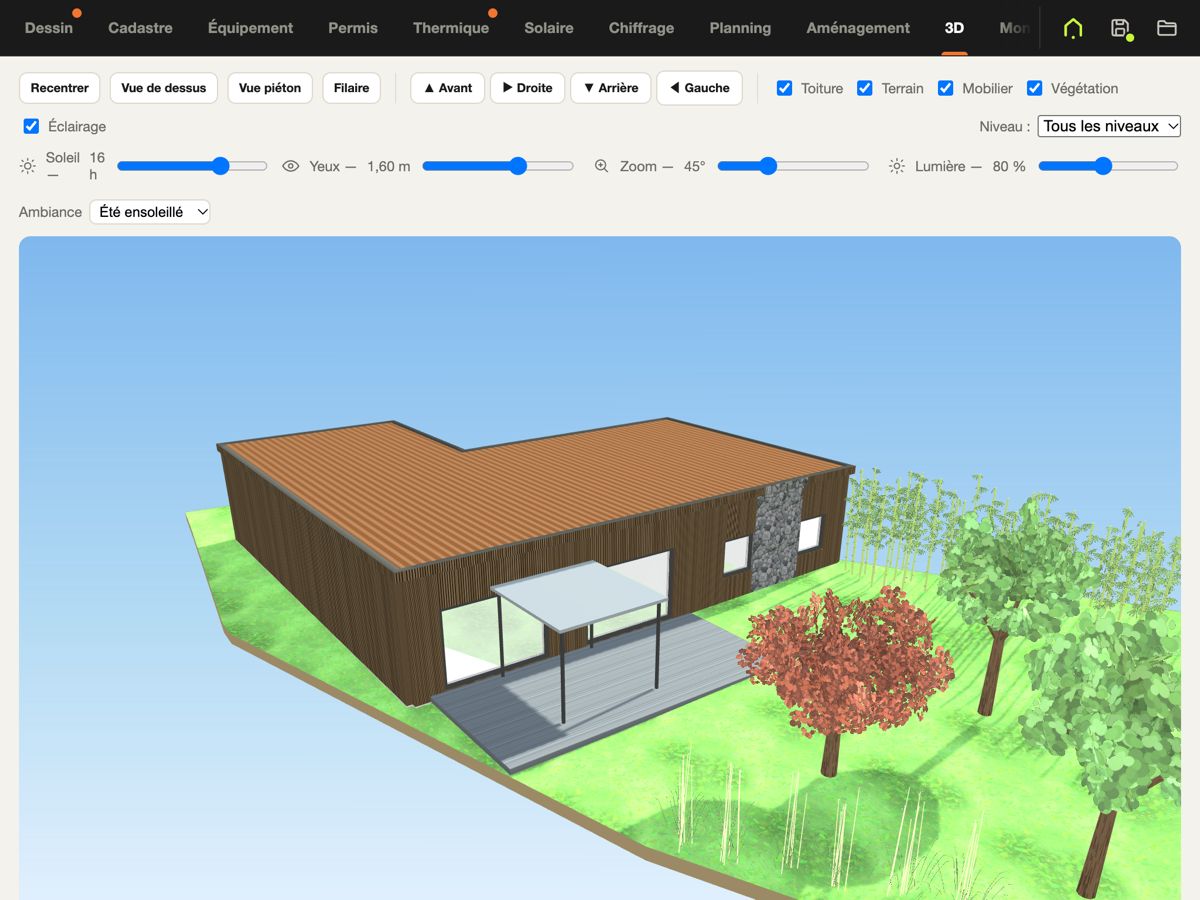Click the sun icon beside Lumière
This screenshot has width=1200, height=900.
click(897, 166)
